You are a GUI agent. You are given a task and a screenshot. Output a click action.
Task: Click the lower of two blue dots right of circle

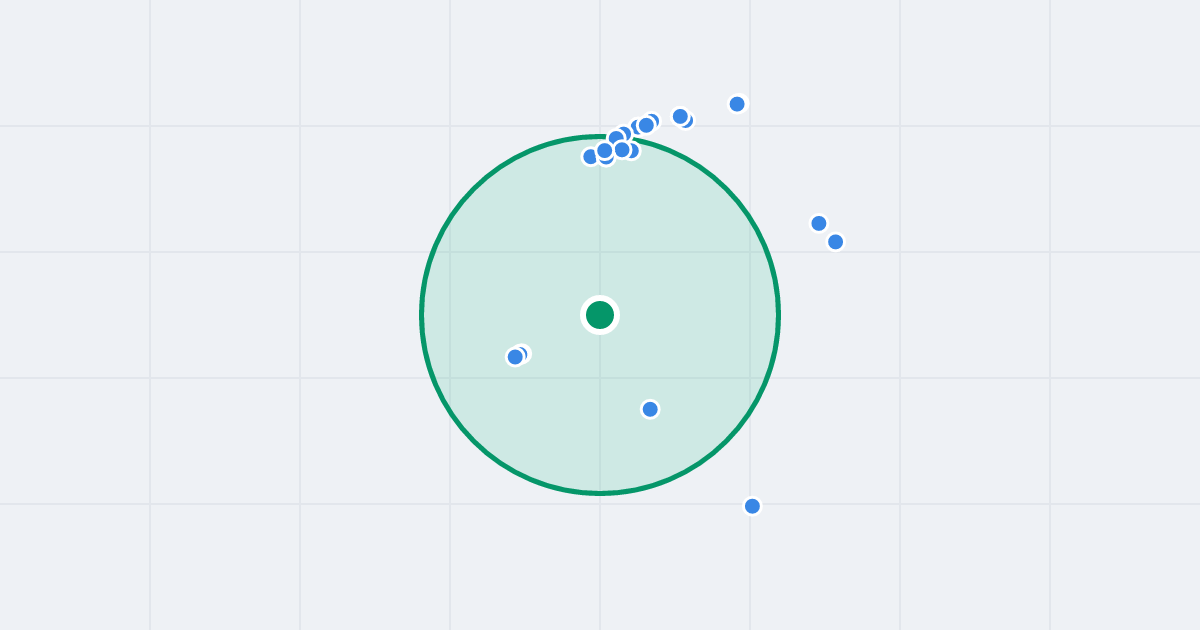tap(835, 242)
